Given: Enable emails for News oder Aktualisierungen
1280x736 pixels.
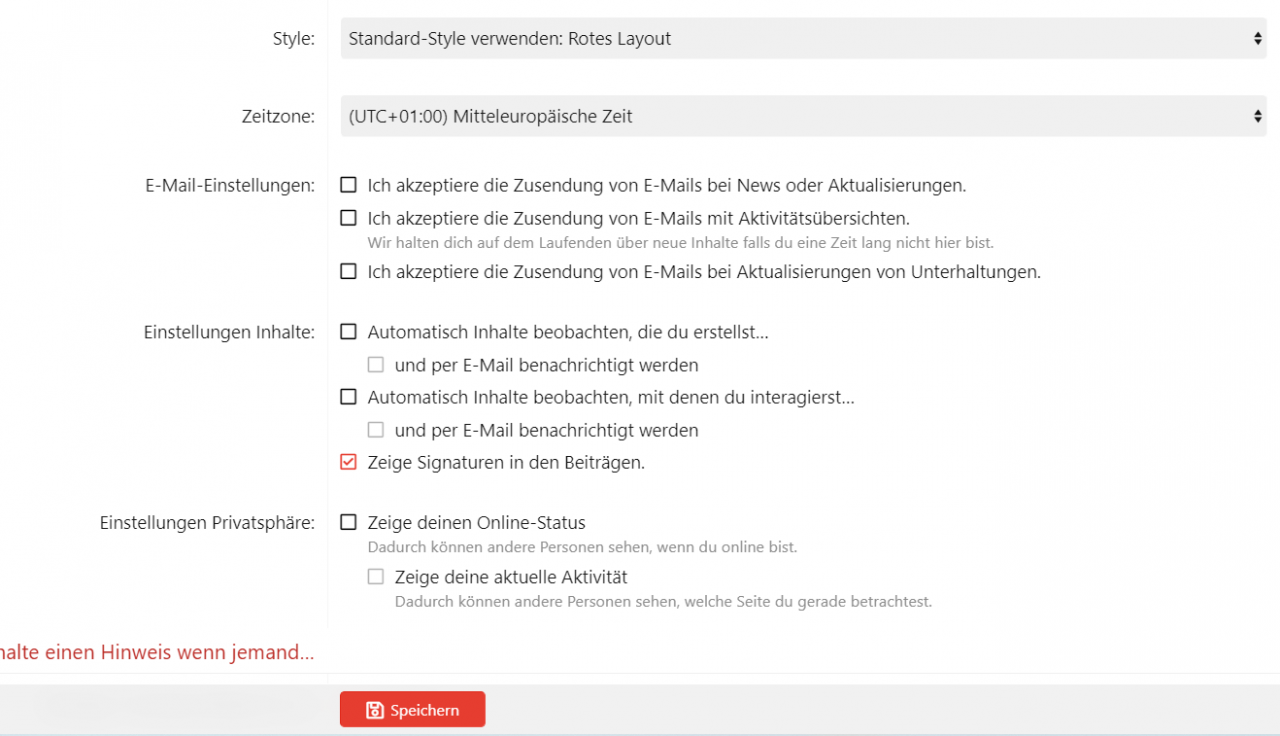Looking at the screenshot, I should [348, 185].
